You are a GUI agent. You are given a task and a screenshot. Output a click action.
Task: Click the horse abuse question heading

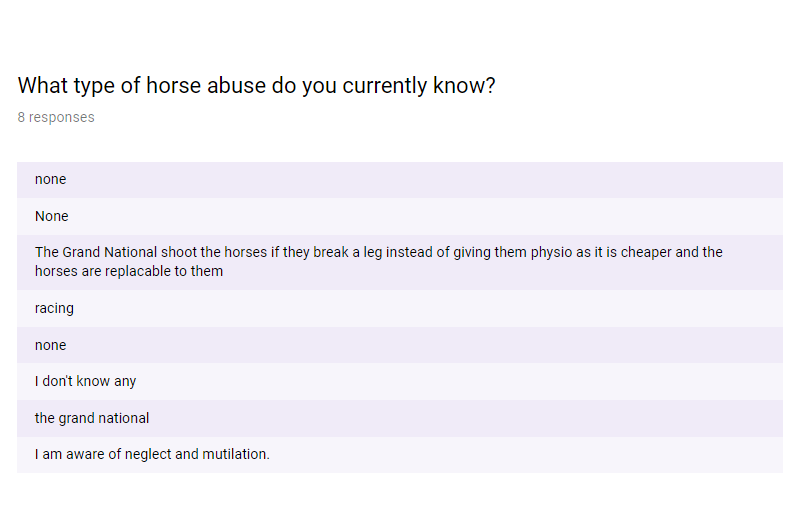256,86
